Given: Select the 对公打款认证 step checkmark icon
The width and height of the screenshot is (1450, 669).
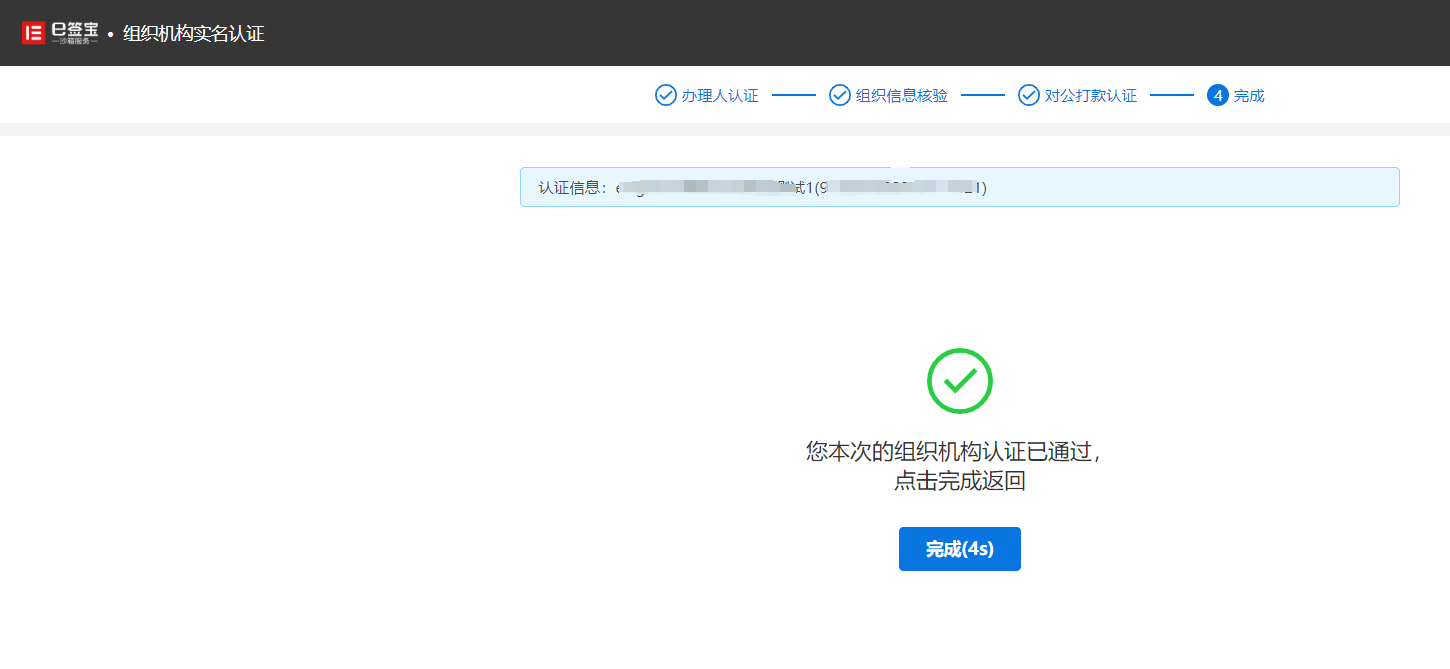Looking at the screenshot, I should [1029, 95].
